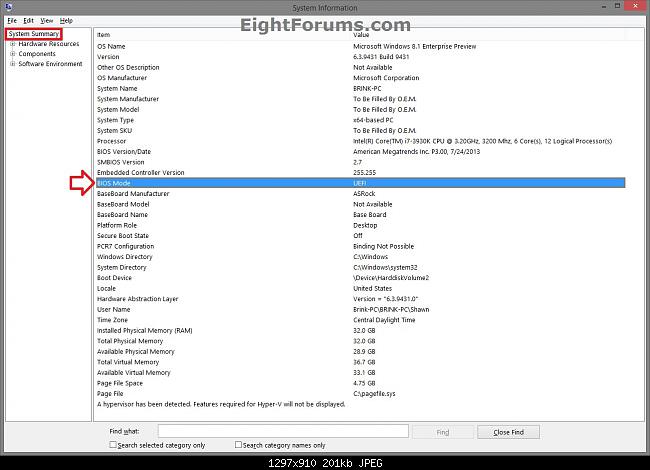Select the Embedded Controller Version row
Image resolution: width=650 pixels, height=470 pixels.
[x=360, y=172]
